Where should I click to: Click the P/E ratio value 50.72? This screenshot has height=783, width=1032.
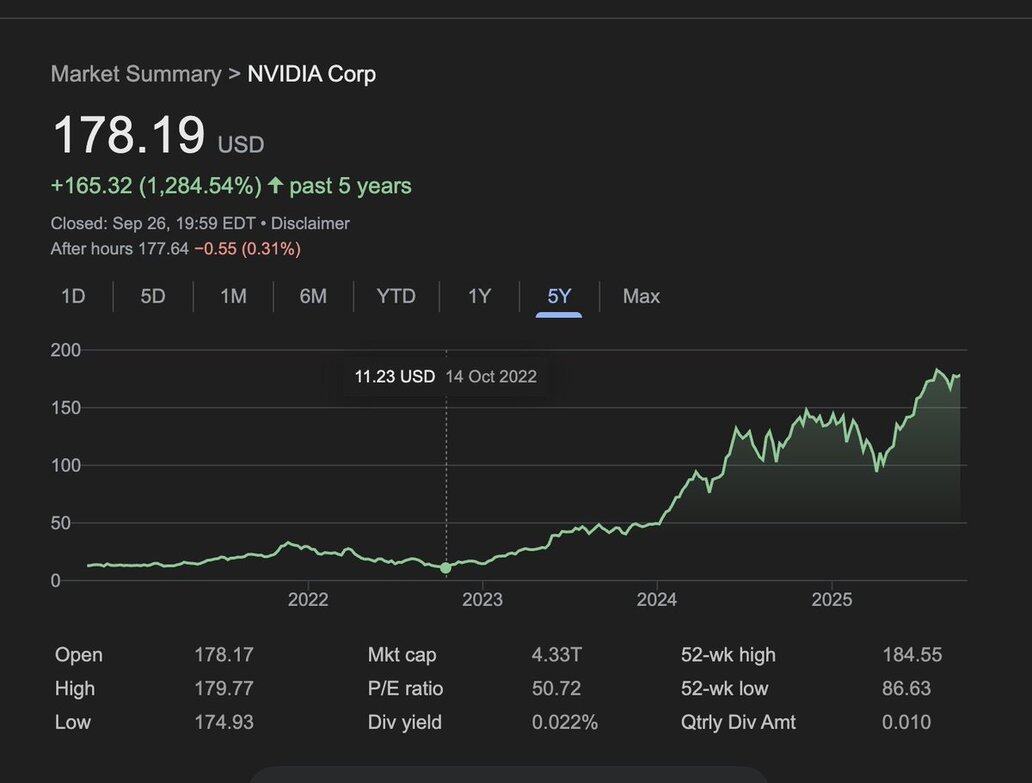[556, 688]
